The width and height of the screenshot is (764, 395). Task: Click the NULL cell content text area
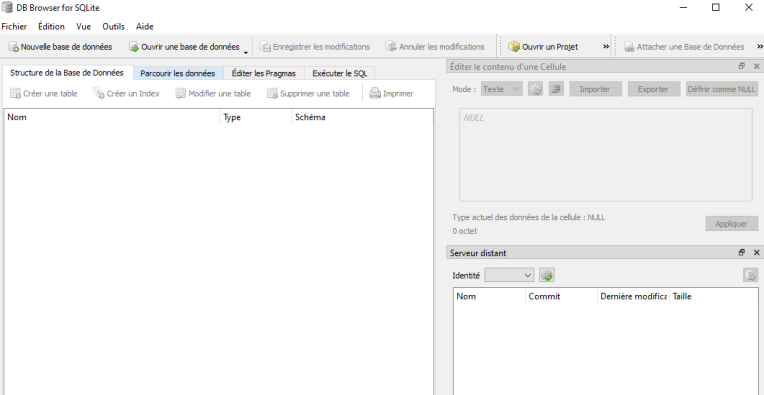click(x=606, y=154)
